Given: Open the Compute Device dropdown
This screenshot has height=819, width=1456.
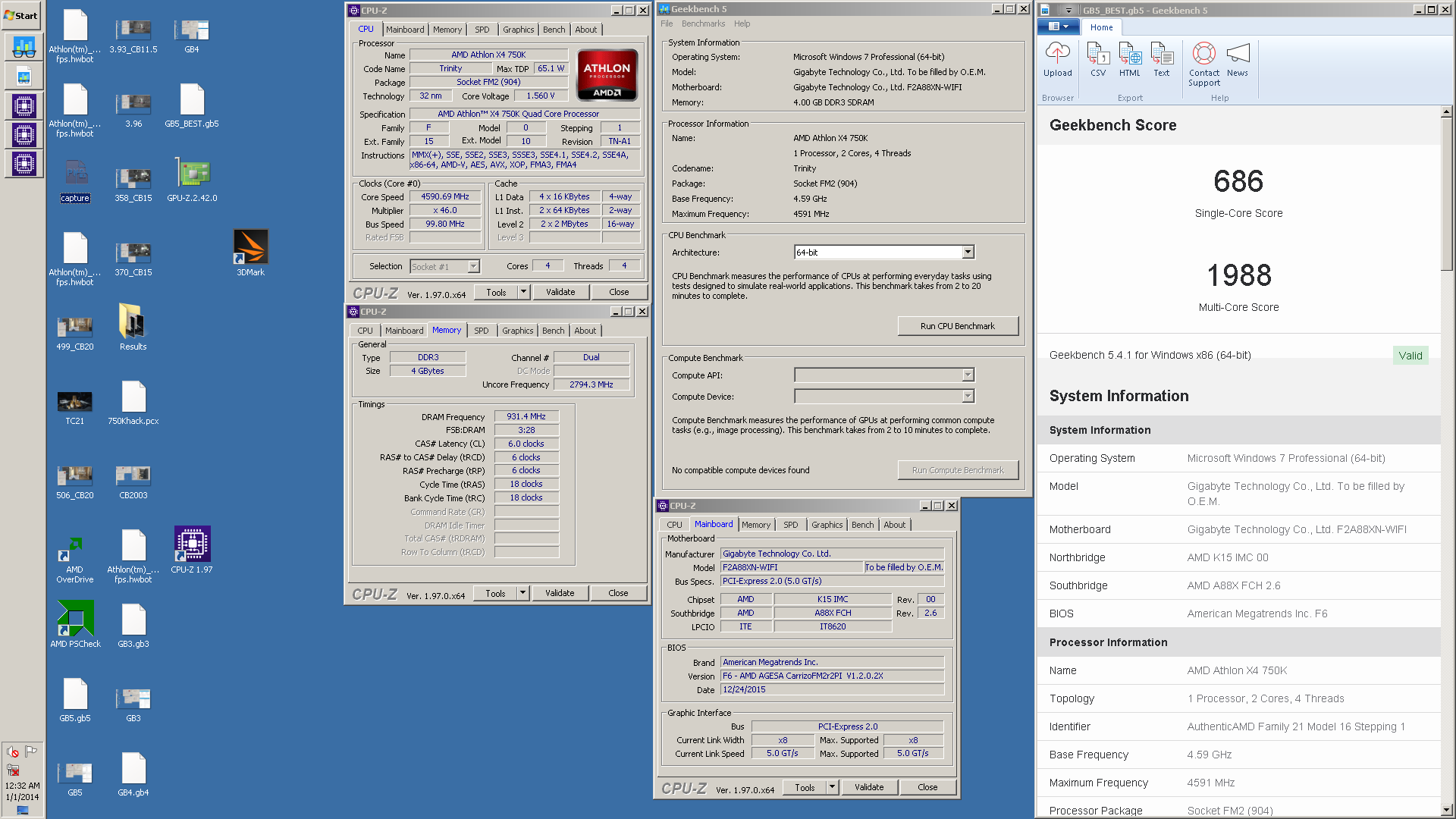Looking at the screenshot, I should pos(968,396).
